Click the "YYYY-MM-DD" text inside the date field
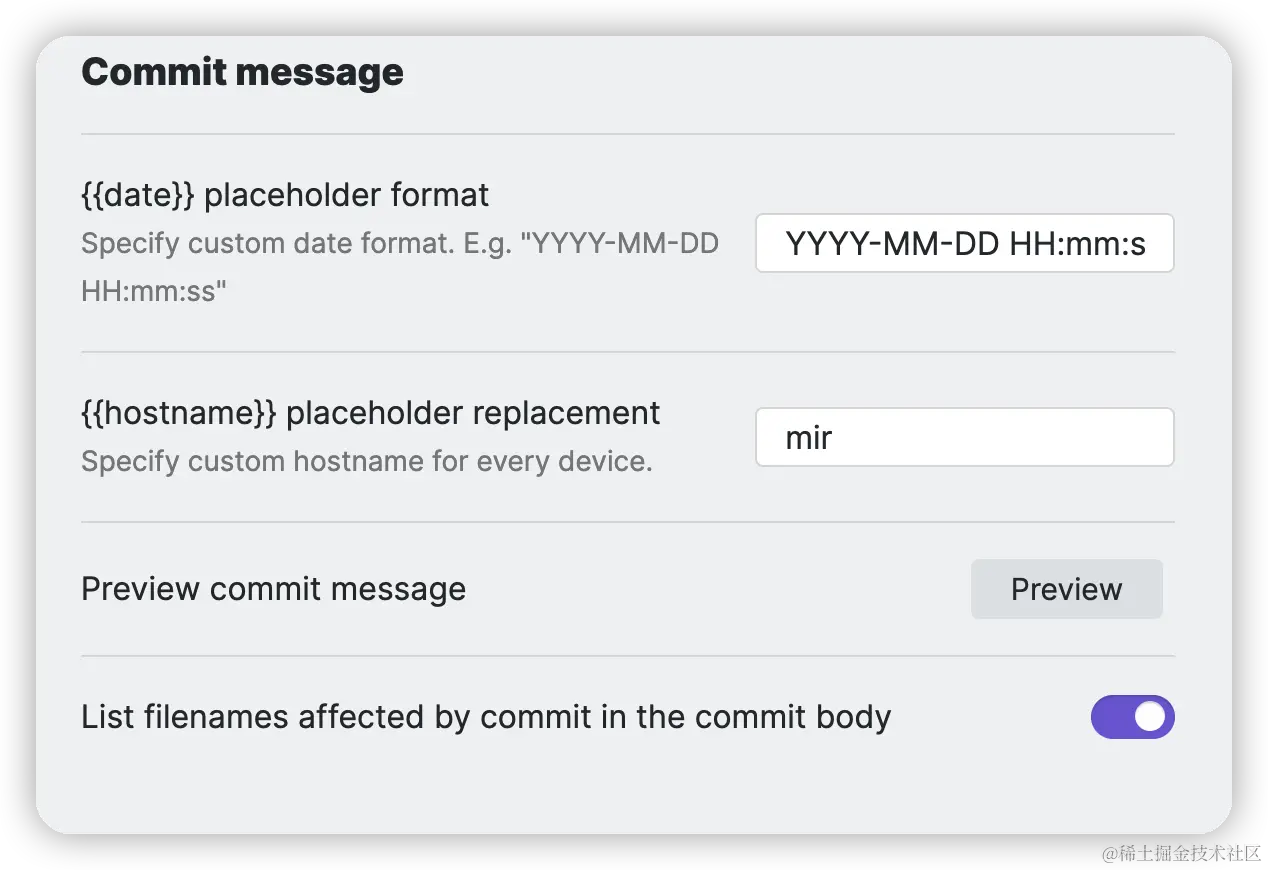The width and height of the screenshot is (1268, 870). [892, 244]
